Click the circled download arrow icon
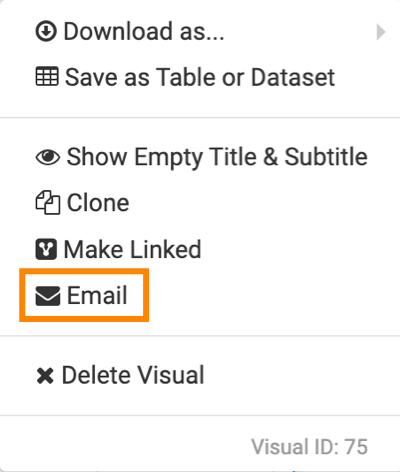 (x=46, y=31)
